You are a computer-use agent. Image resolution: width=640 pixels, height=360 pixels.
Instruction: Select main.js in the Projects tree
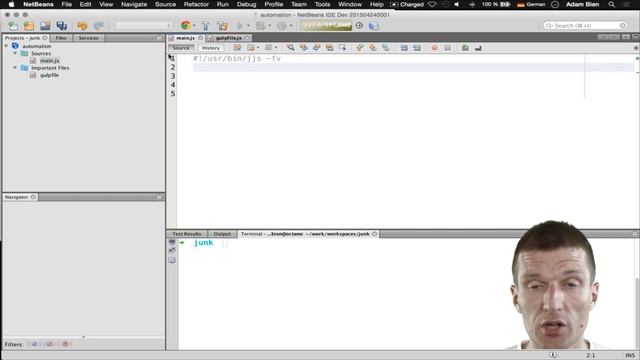point(49,61)
